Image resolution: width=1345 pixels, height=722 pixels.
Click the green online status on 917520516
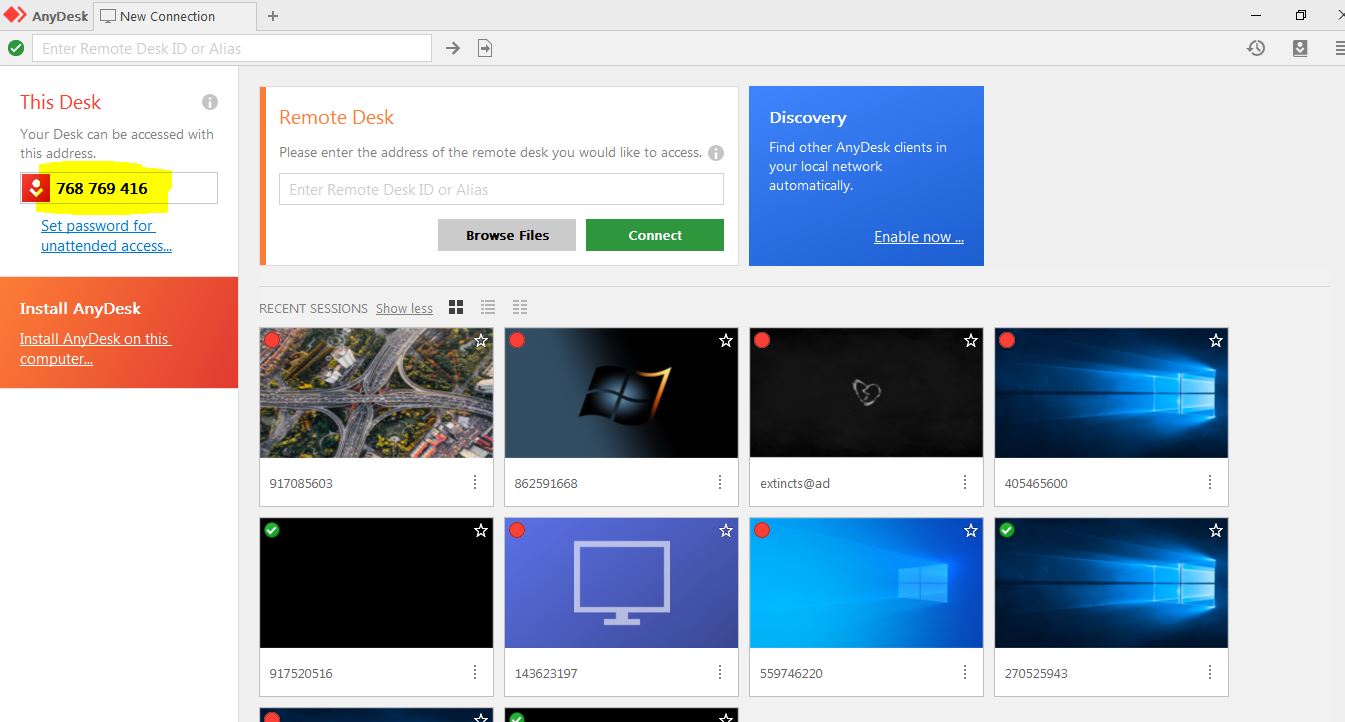pos(272,530)
